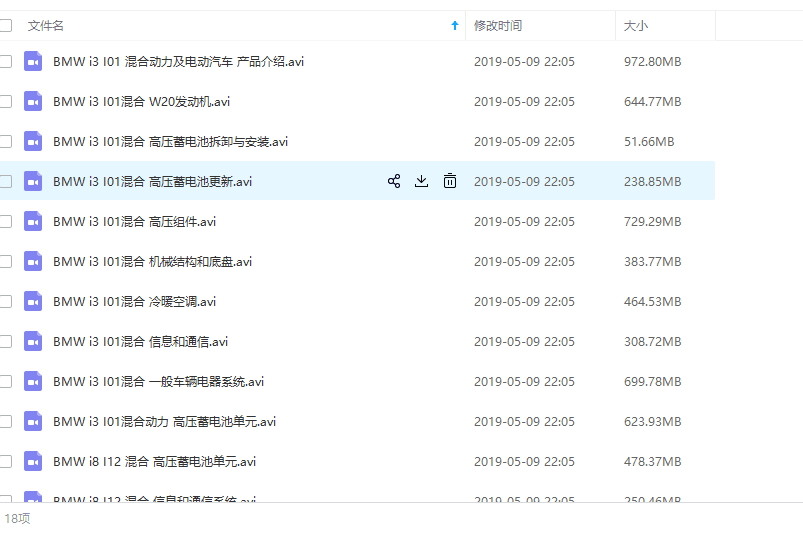The image size is (803, 534).
Task: Open BMW i3 I01混合动力 高压蓄电池单元.avi
Action: click(164, 421)
